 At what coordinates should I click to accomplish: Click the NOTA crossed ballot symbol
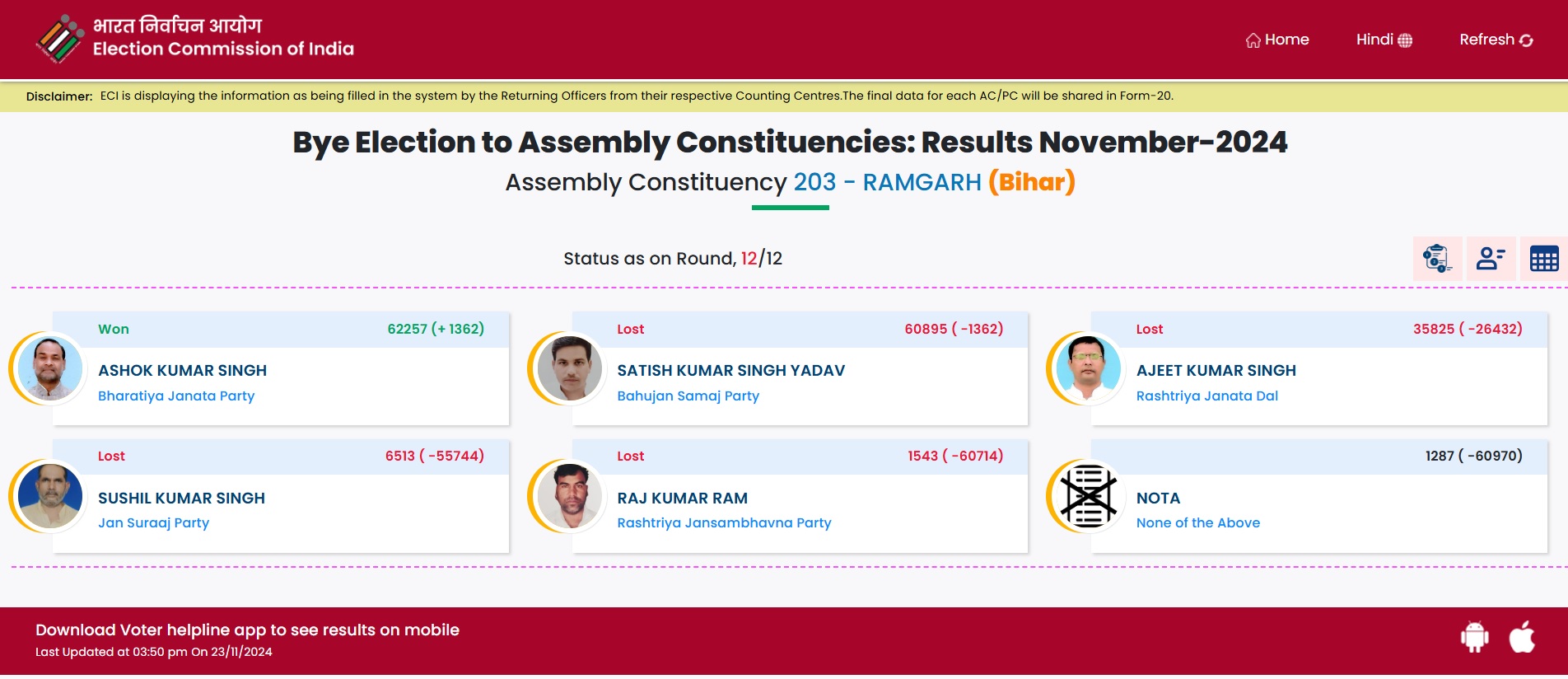click(x=1088, y=496)
